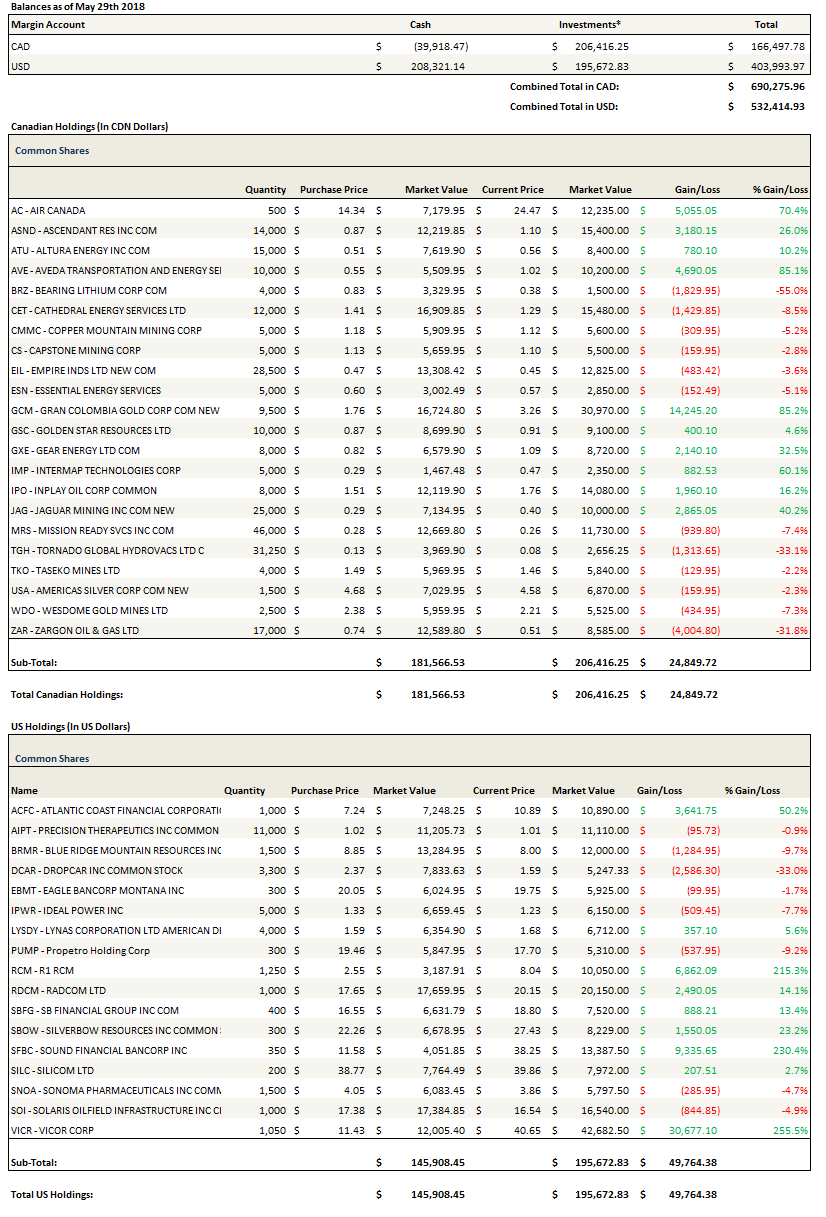This screenshot has width=826, height=1217.
Task: Select the Total US Holdings label
Action: [53, 1195]
